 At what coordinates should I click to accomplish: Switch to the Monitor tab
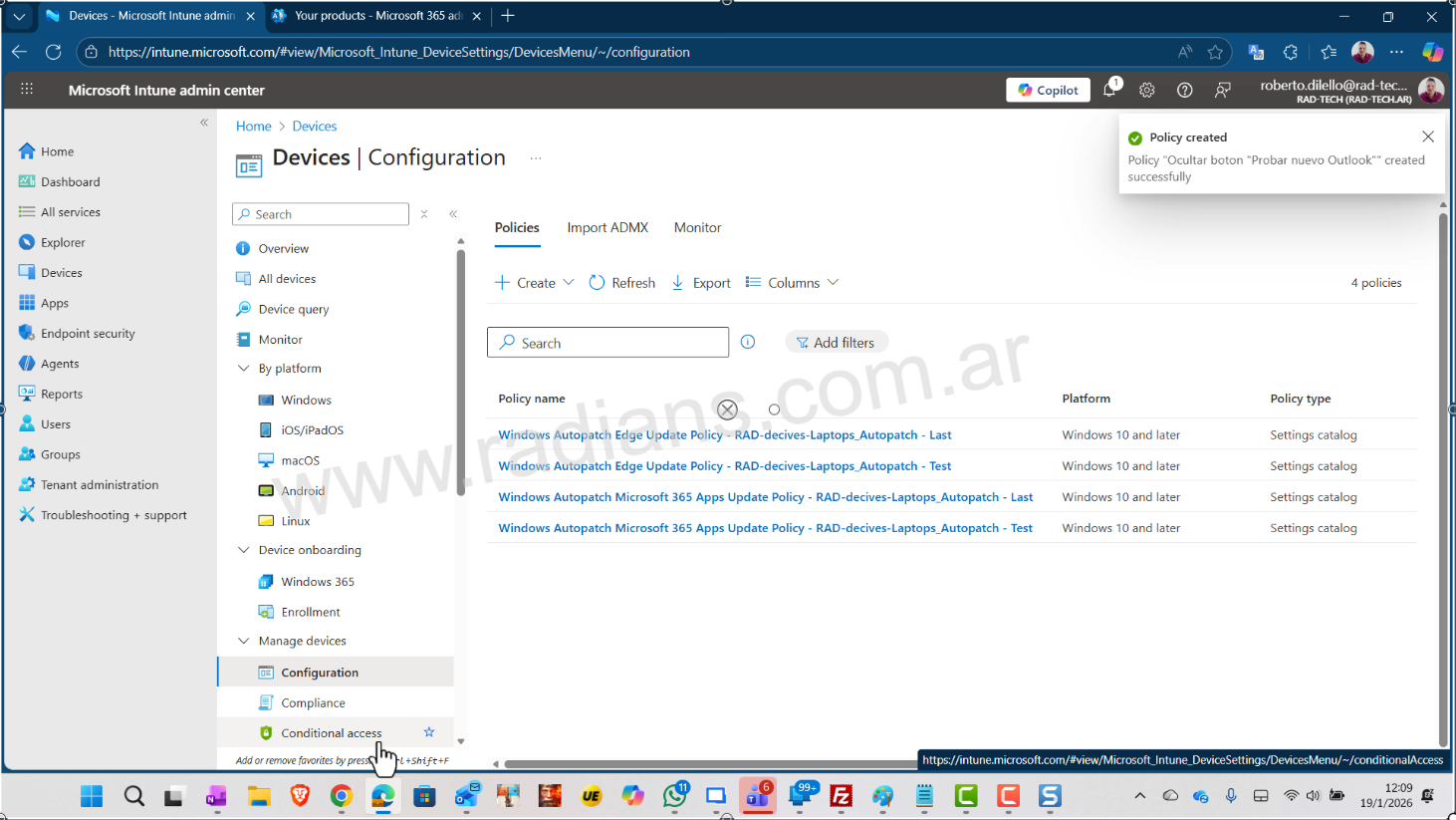pos(697,227)
